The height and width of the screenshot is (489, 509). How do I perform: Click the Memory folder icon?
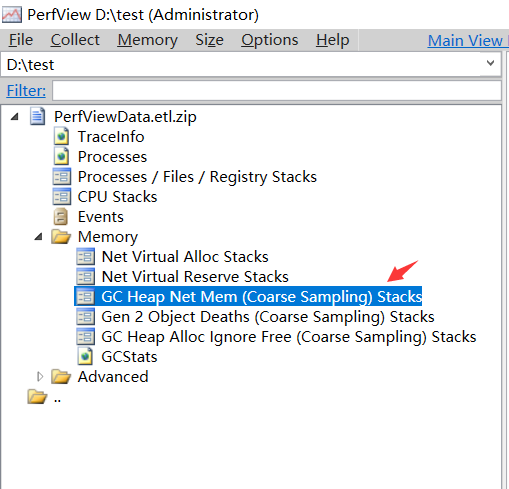[x=61, y=236]
